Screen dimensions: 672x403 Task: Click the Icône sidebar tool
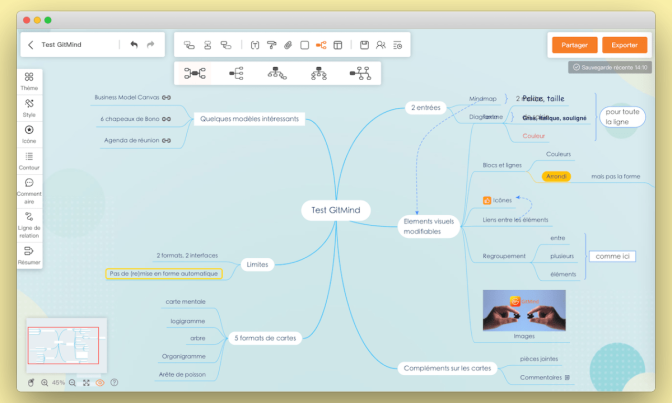click(29, 134)
